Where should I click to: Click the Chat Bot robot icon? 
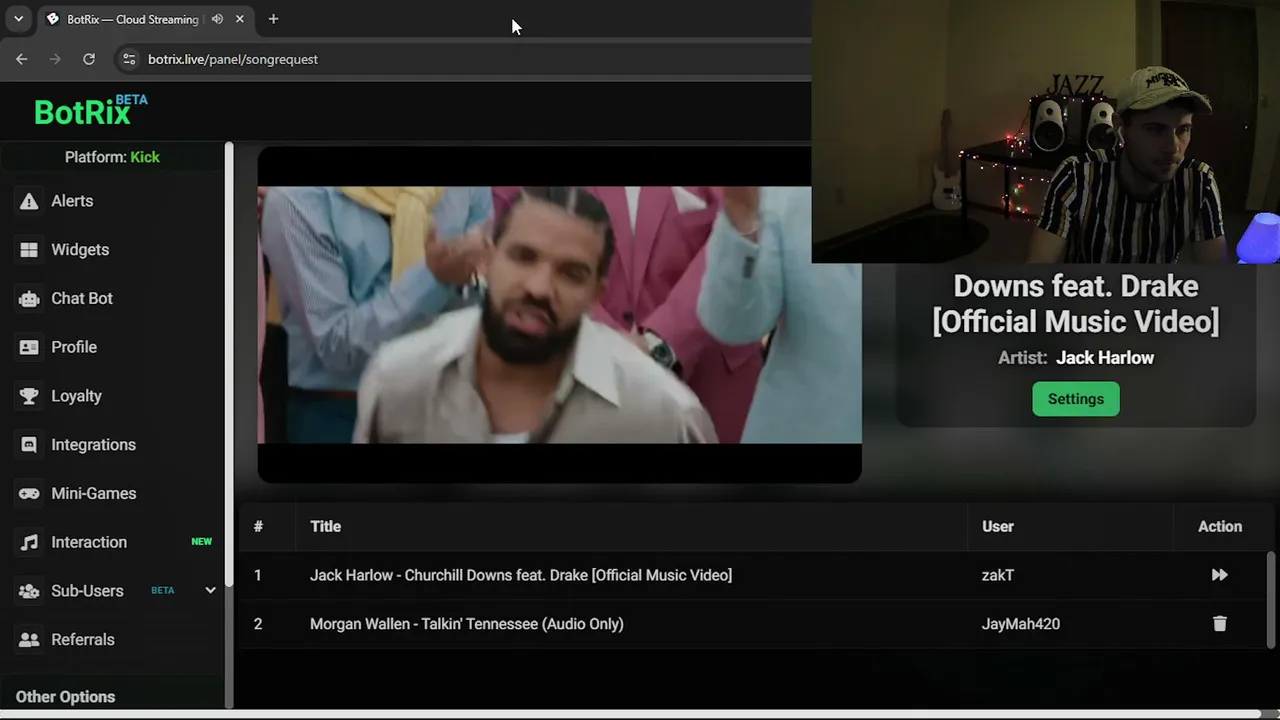(29, 298)
